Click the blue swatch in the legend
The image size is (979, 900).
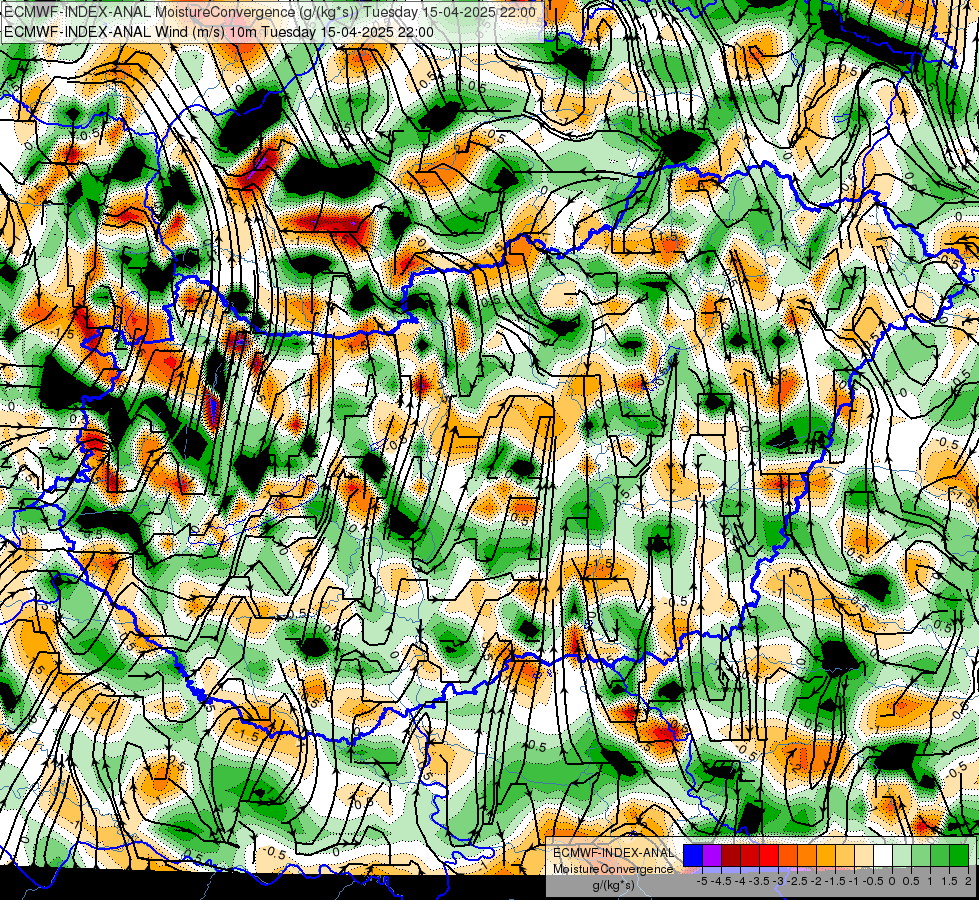tap(693, 856)
